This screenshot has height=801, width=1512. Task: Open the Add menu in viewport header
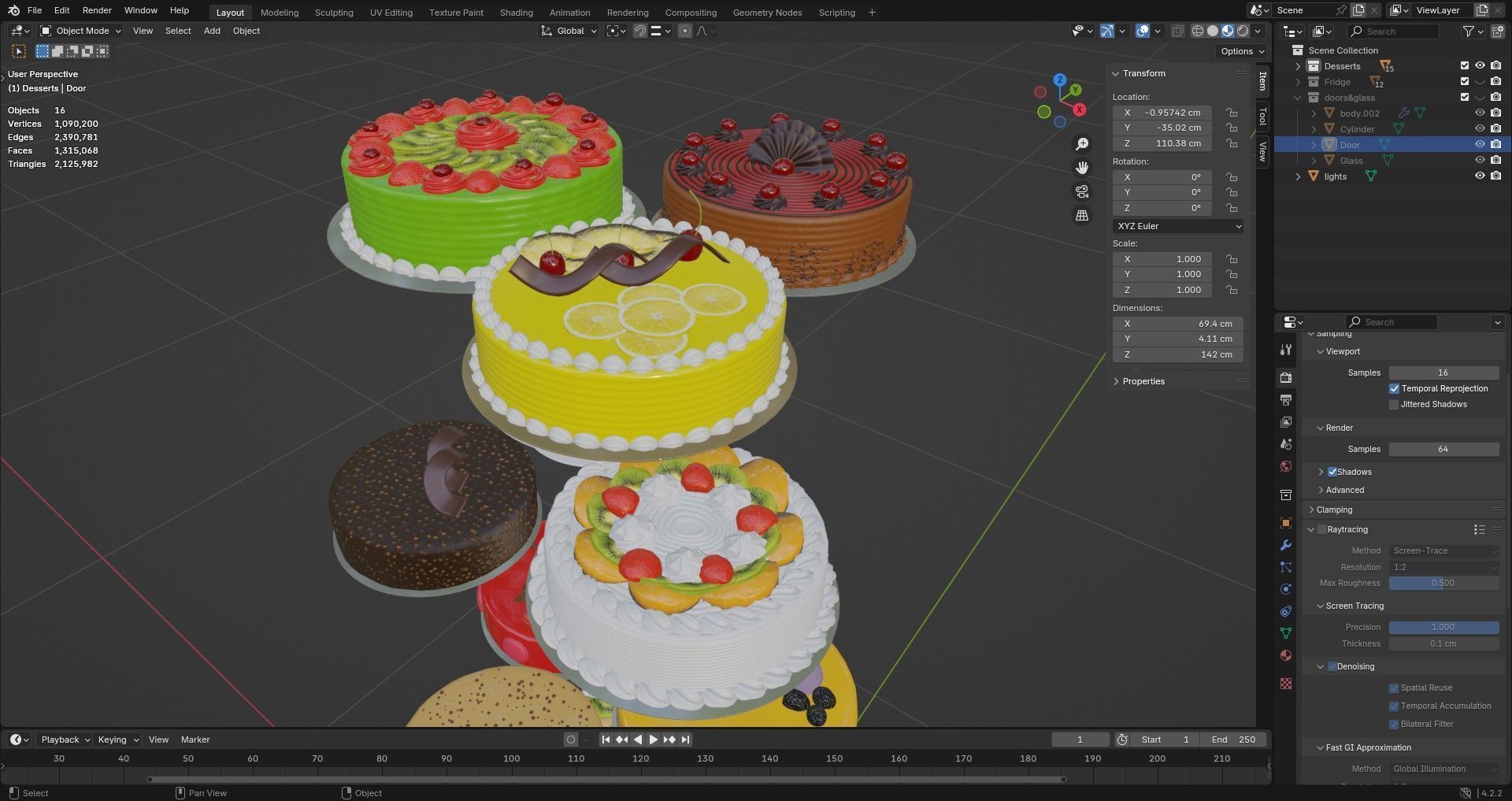[x=212, y=31]
